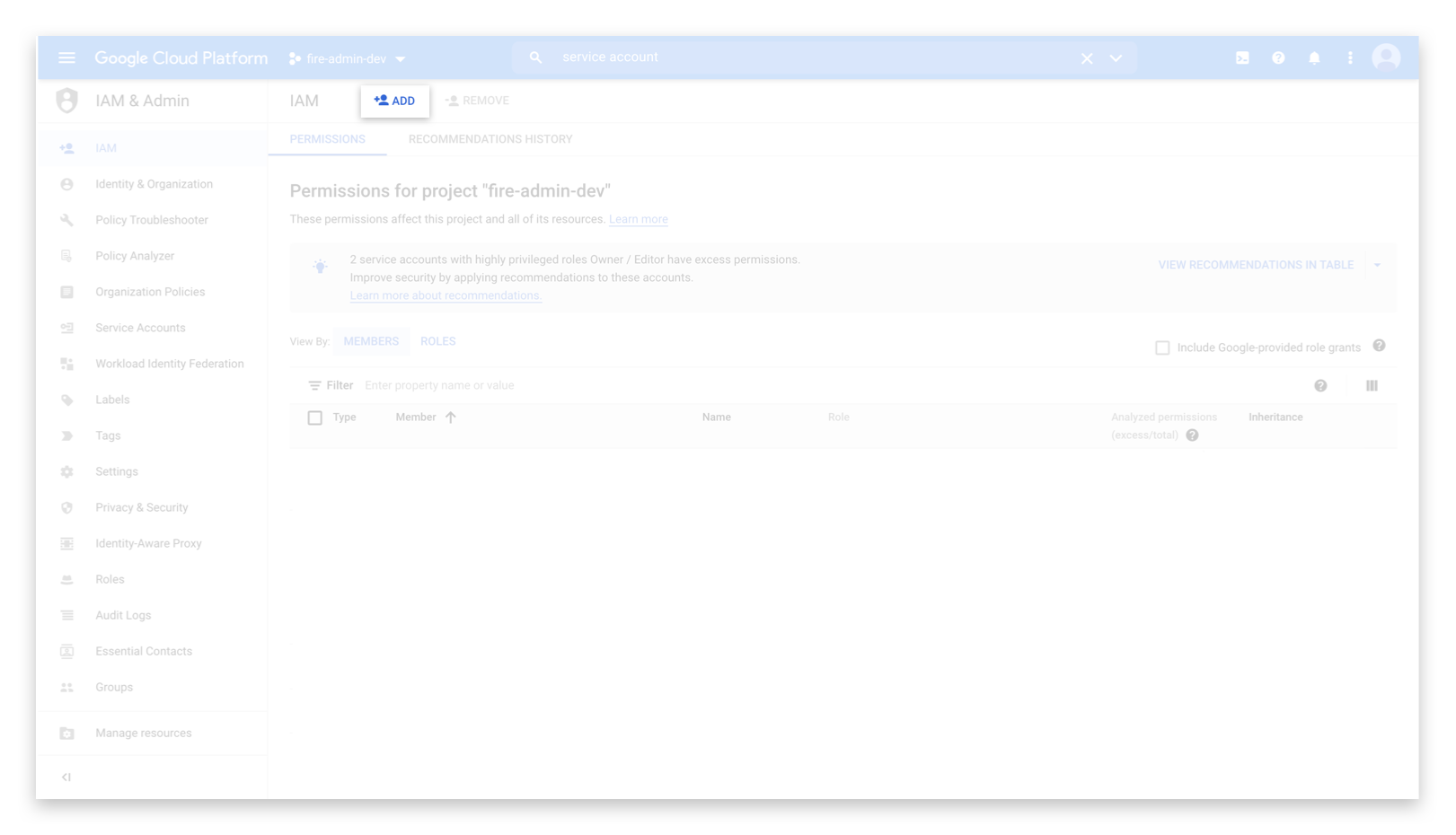Click the Policy Analyzer icon
The height and width of the screenshot is (835, 1456).
pyautogui.click(x=66, y=256)
